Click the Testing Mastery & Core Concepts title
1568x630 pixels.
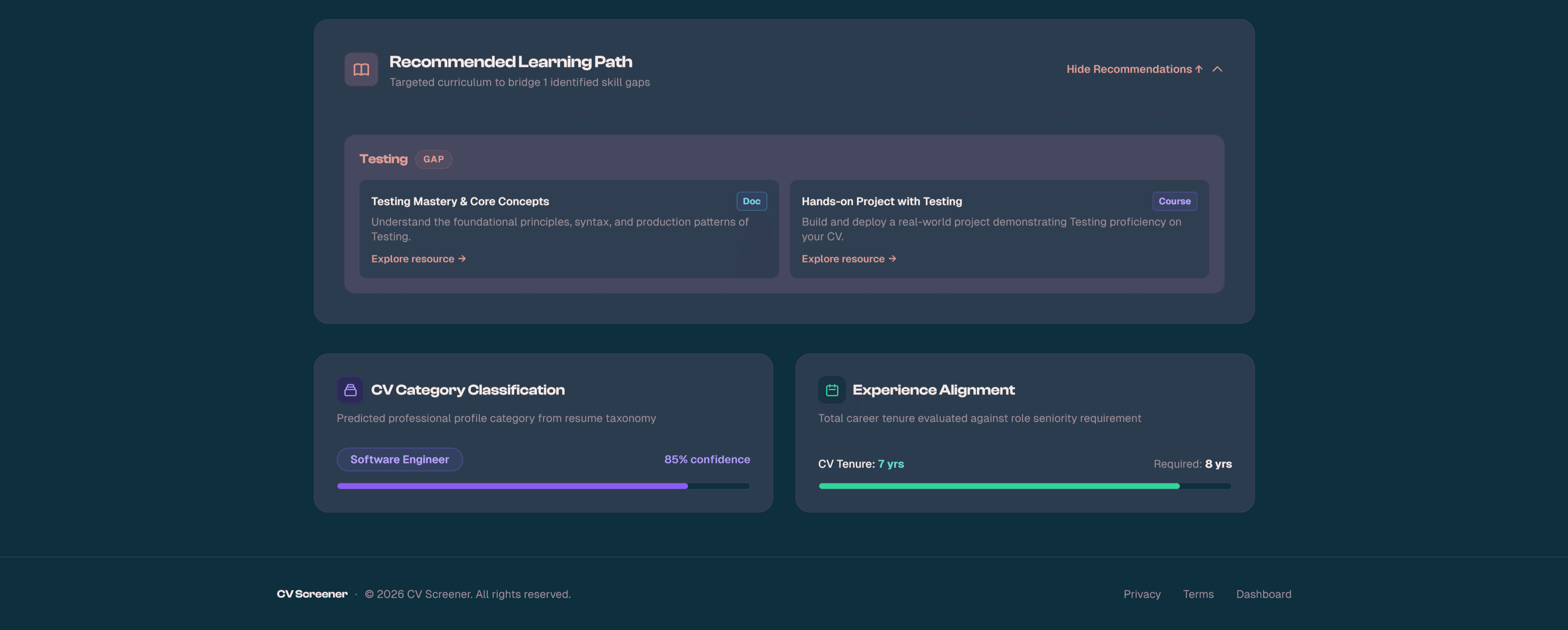pos(460,201)
